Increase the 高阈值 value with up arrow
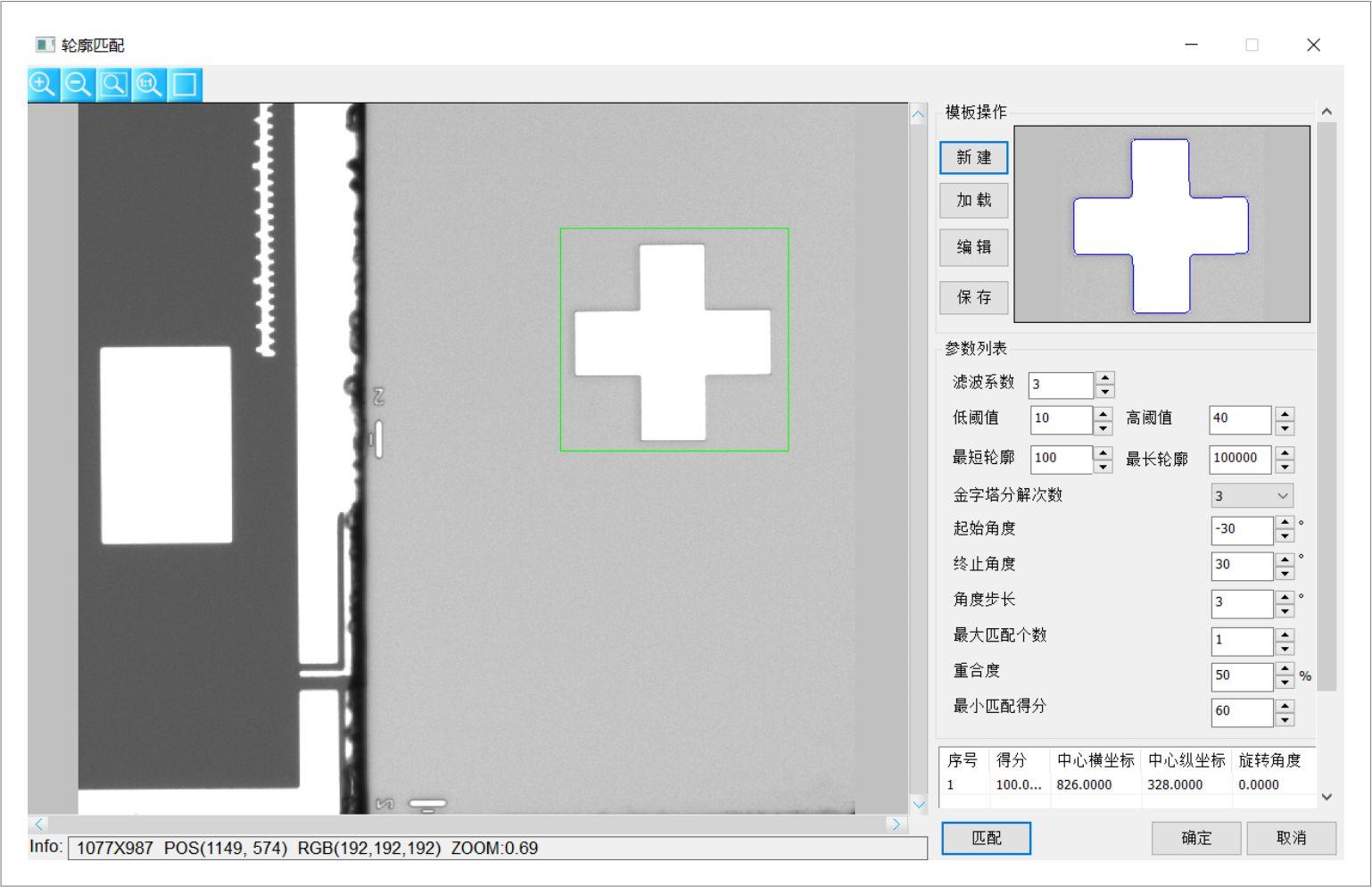1372x887 pixels. 1285,413
